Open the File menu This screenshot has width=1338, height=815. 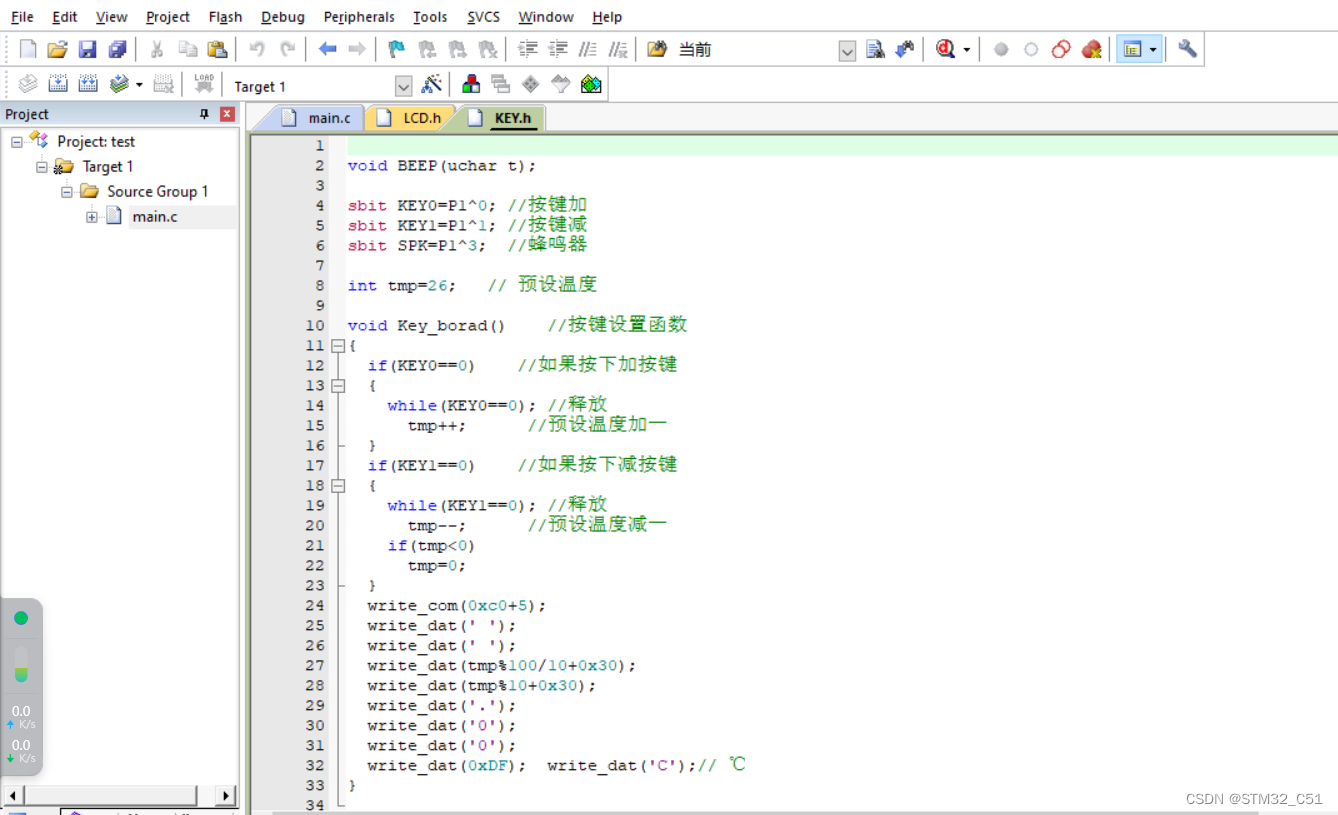pos(22,17)
